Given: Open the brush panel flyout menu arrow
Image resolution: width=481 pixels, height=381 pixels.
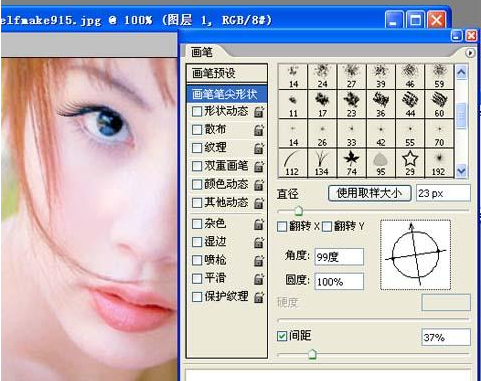Looking at the screenshot, I should pyautogui.click(x=470, y=53).
